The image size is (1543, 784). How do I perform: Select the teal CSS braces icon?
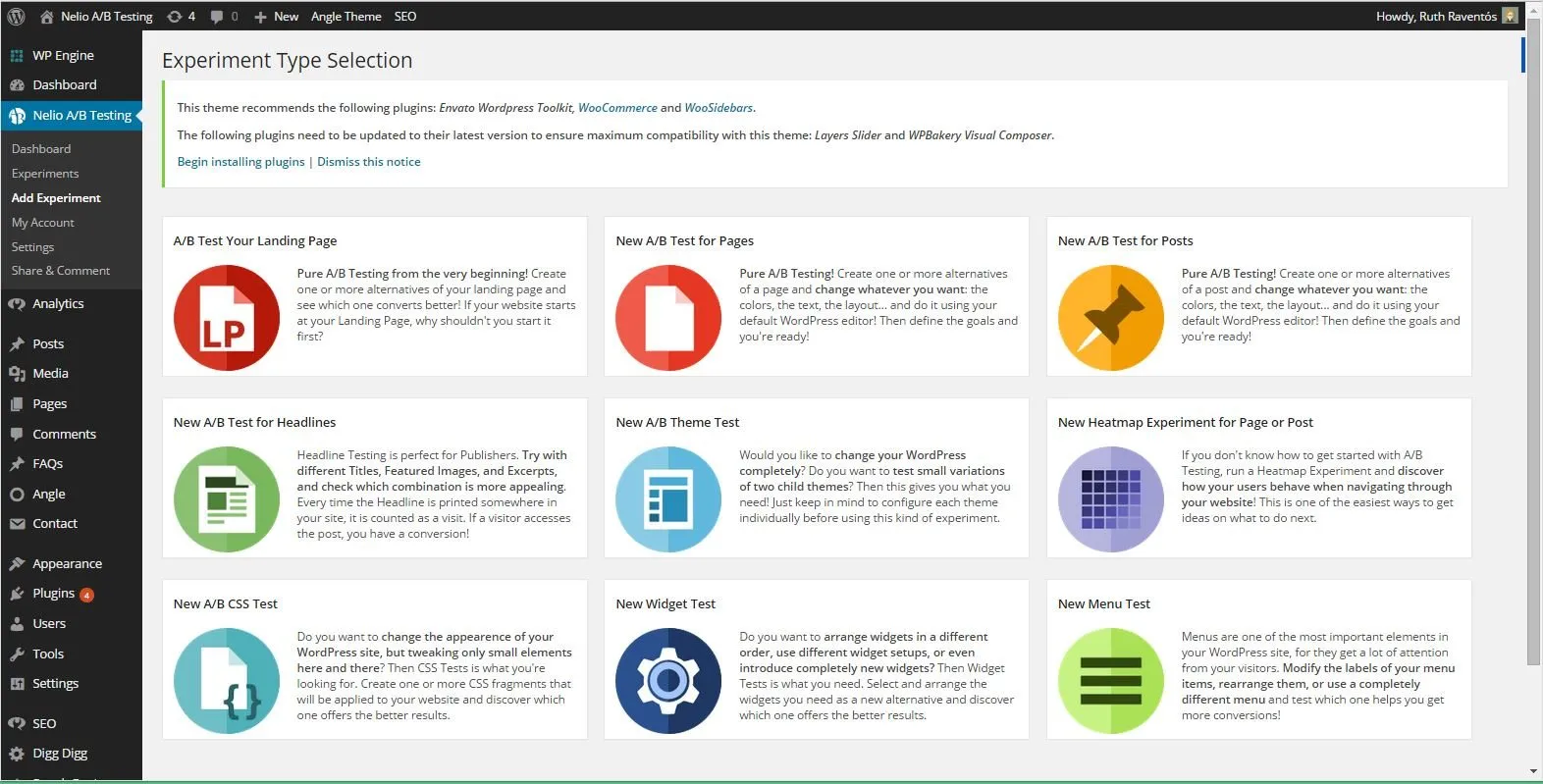[226, 681]
